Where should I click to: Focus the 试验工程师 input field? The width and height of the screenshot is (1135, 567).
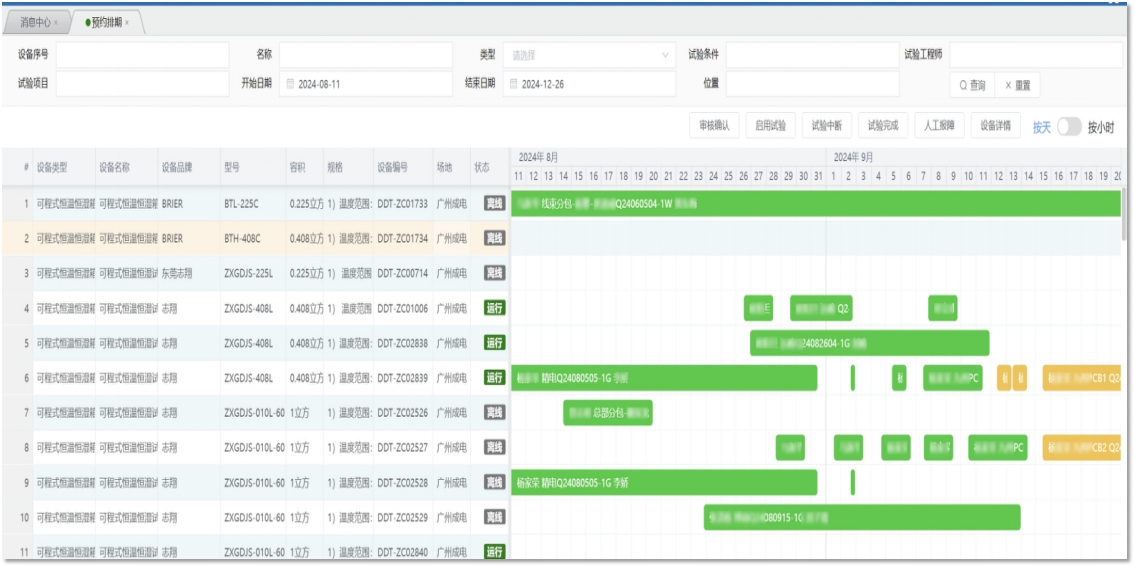tap(1036, 55)
